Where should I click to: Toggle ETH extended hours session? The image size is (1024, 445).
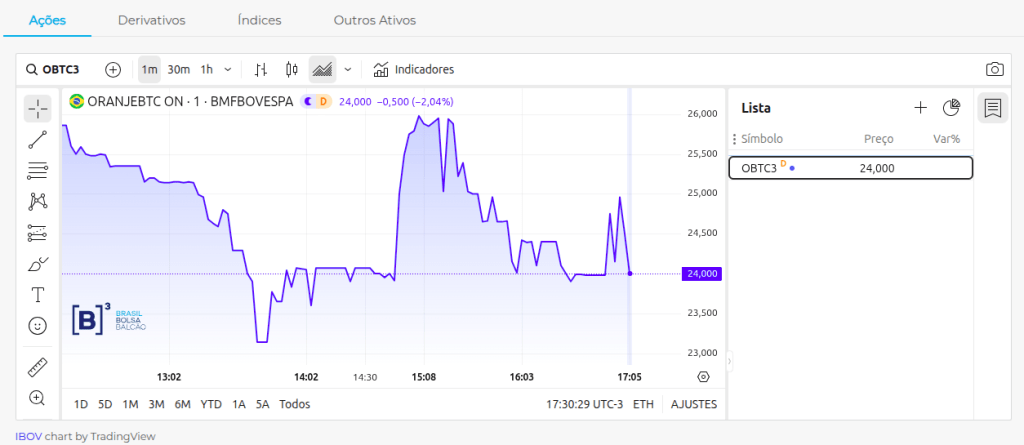(643, 404)
